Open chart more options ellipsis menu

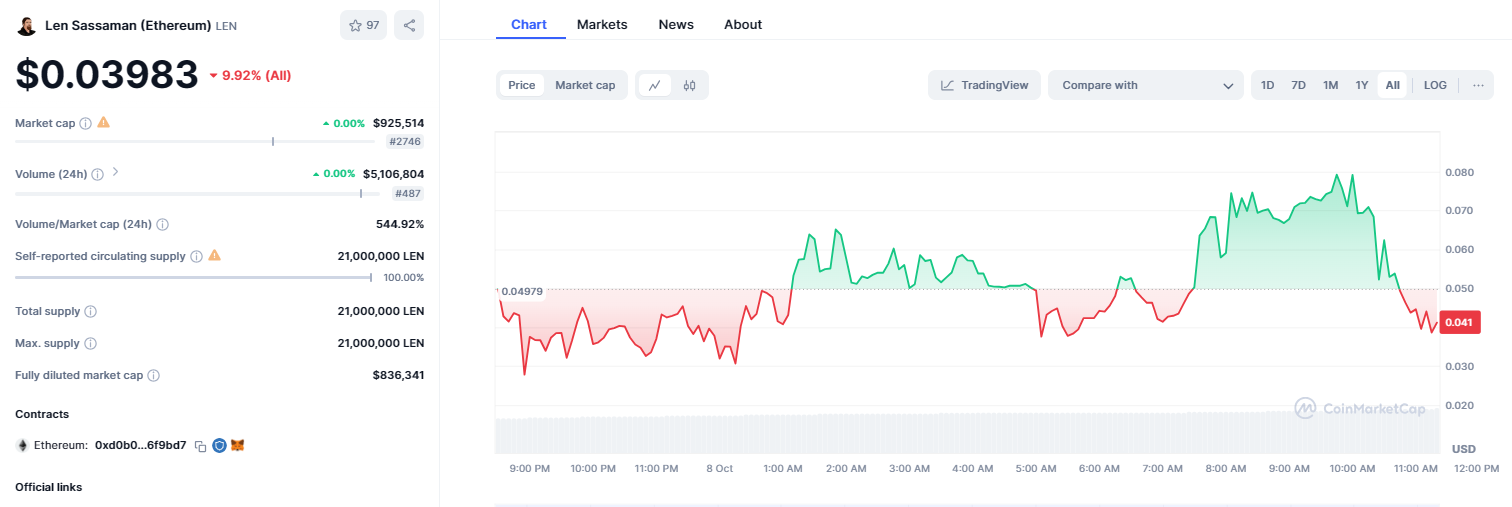1478,85
